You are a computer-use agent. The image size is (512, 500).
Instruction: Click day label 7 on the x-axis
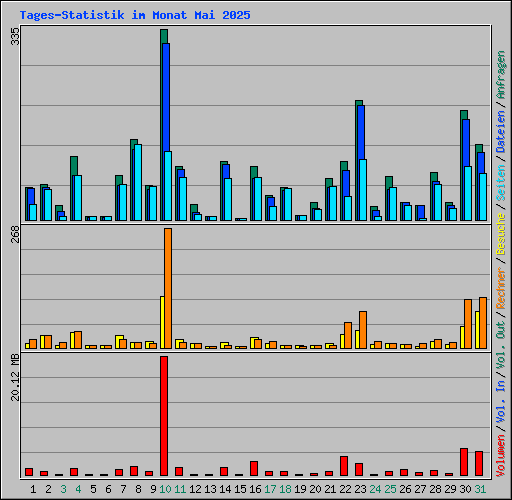pos(123,489)
